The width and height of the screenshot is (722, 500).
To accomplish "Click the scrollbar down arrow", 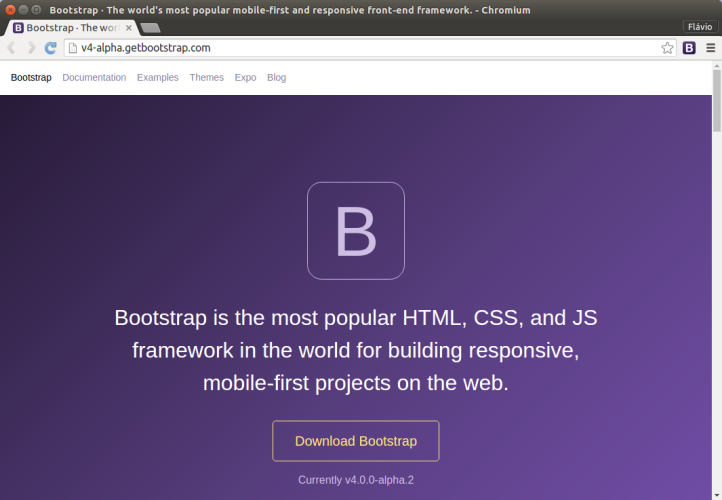I will [x=717, y=496].
